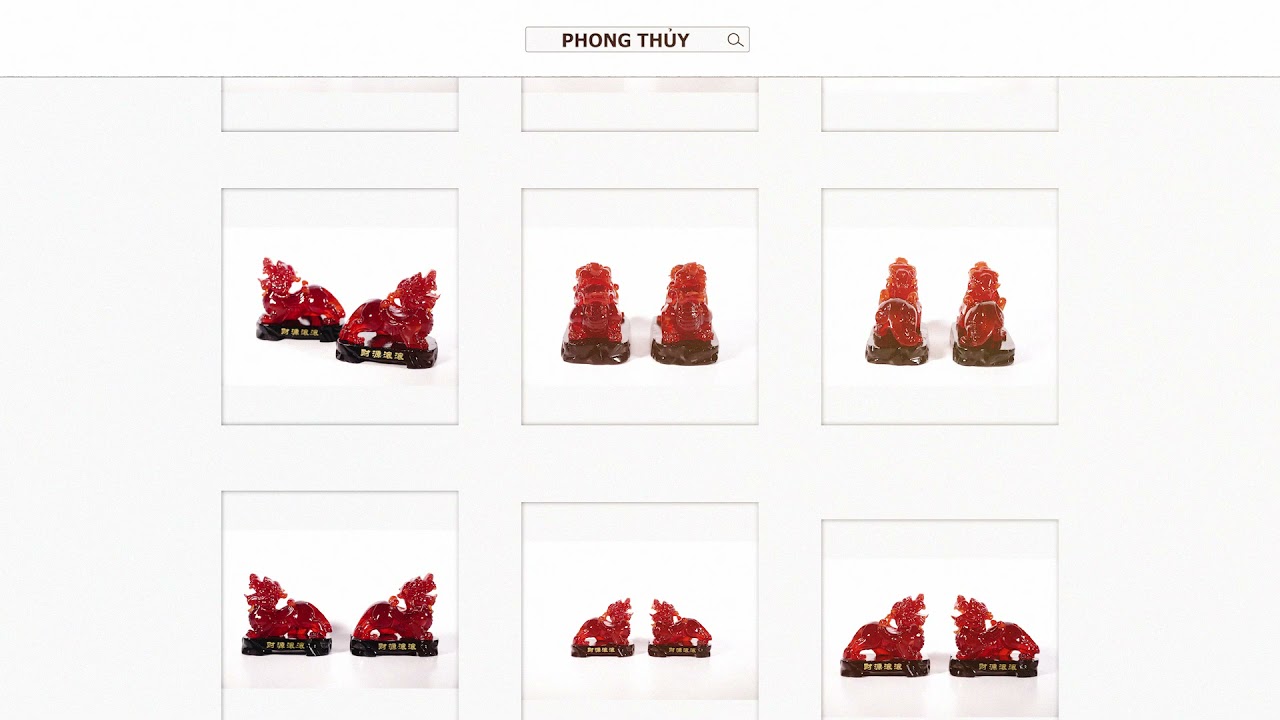Viewport: 1280px width, 720px height.
Task: Open thumbnail with smallest facing Pixiu pair
Action: [640, 611]
